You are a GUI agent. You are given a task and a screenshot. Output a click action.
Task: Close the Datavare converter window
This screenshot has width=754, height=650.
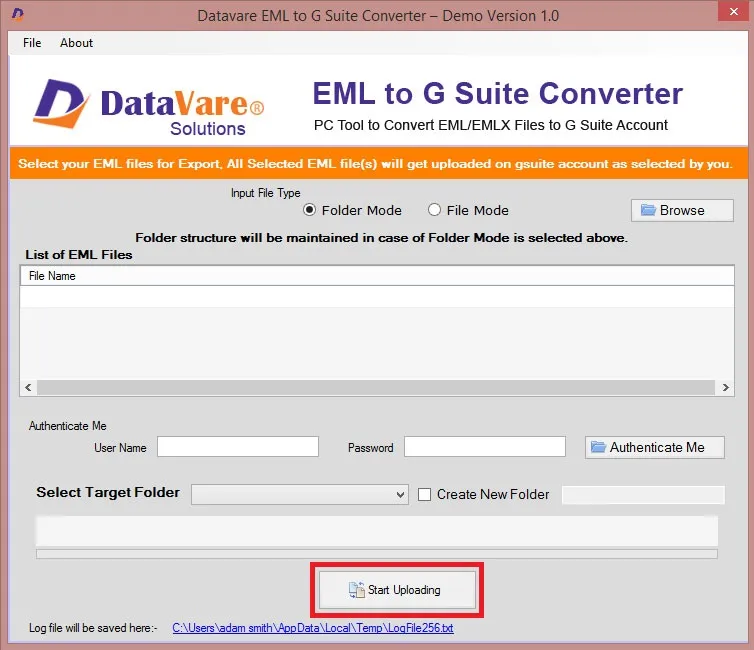click(733, 11)
